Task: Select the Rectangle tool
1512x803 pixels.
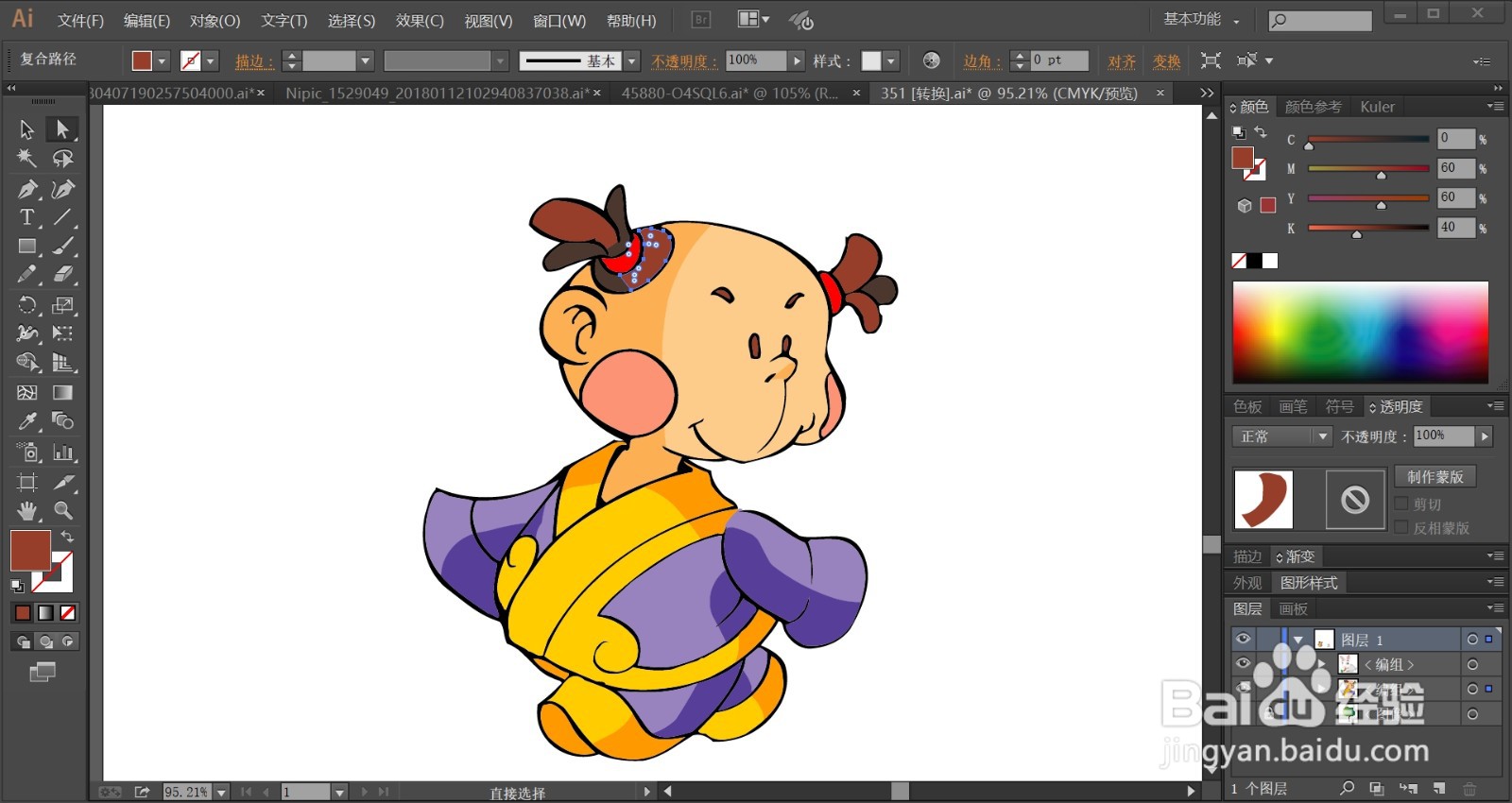Action: (x=26, y=247)
